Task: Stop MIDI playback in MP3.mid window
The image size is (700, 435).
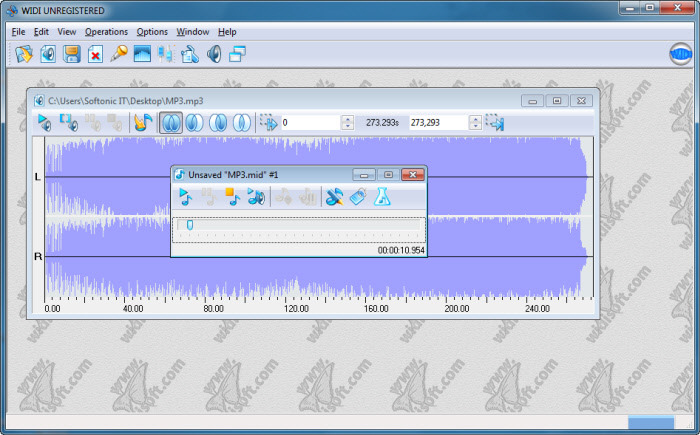Action: pyautogui.click(x=232, y=197)
